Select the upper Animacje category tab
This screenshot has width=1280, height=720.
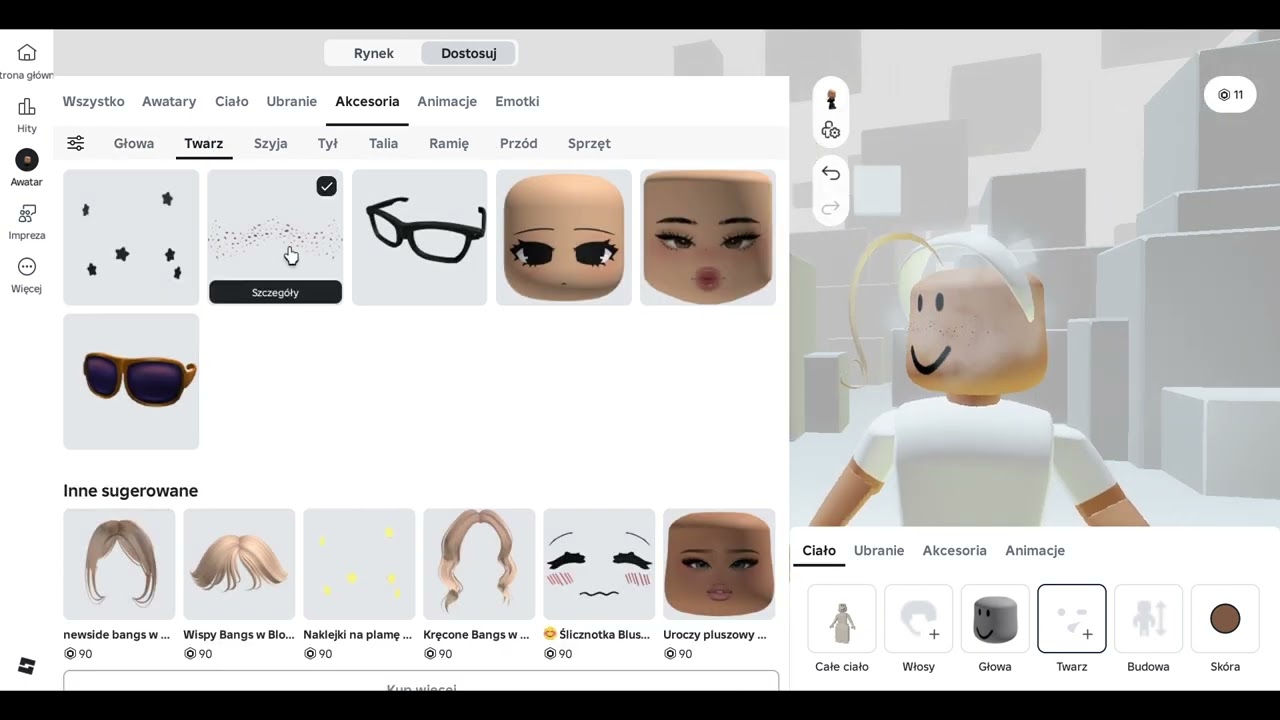tap(447, 101)
